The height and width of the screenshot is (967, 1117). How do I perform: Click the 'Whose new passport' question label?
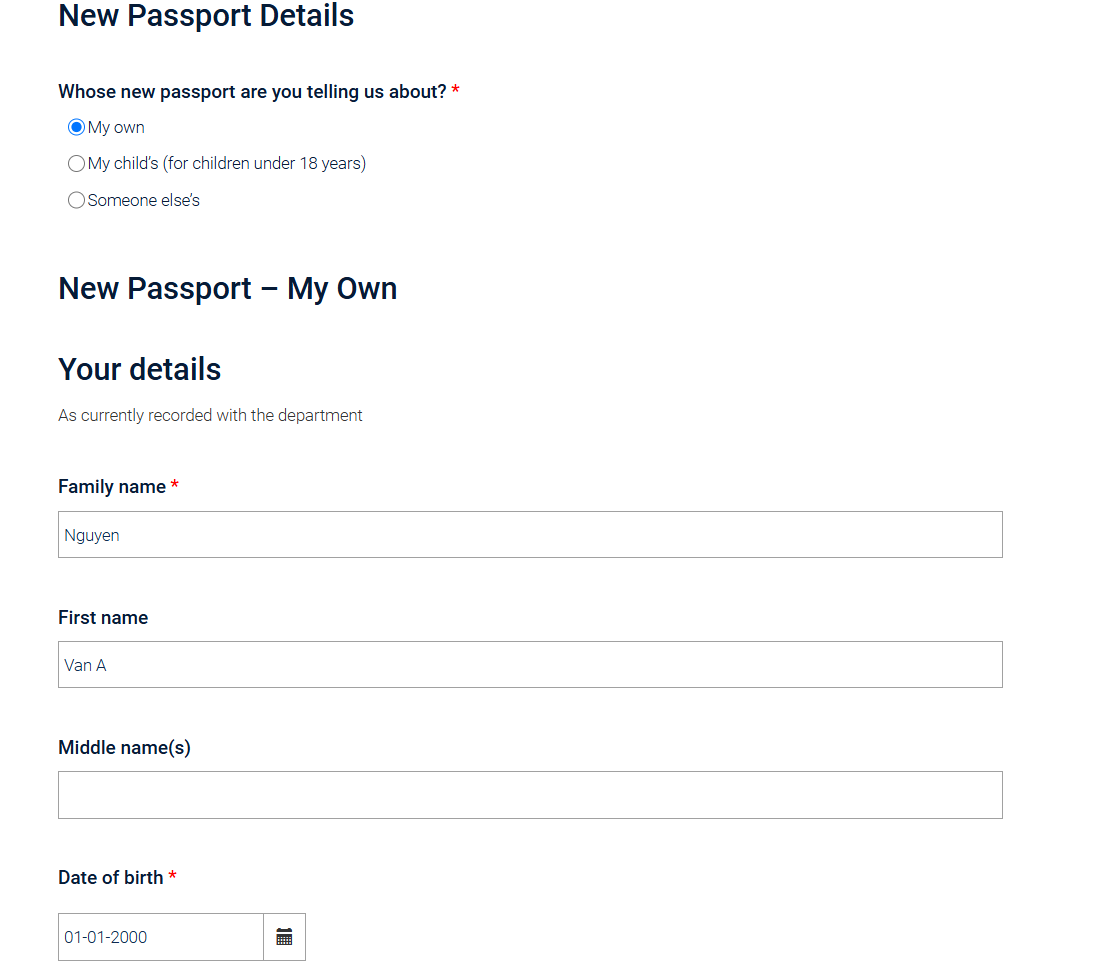click(252, 92)
